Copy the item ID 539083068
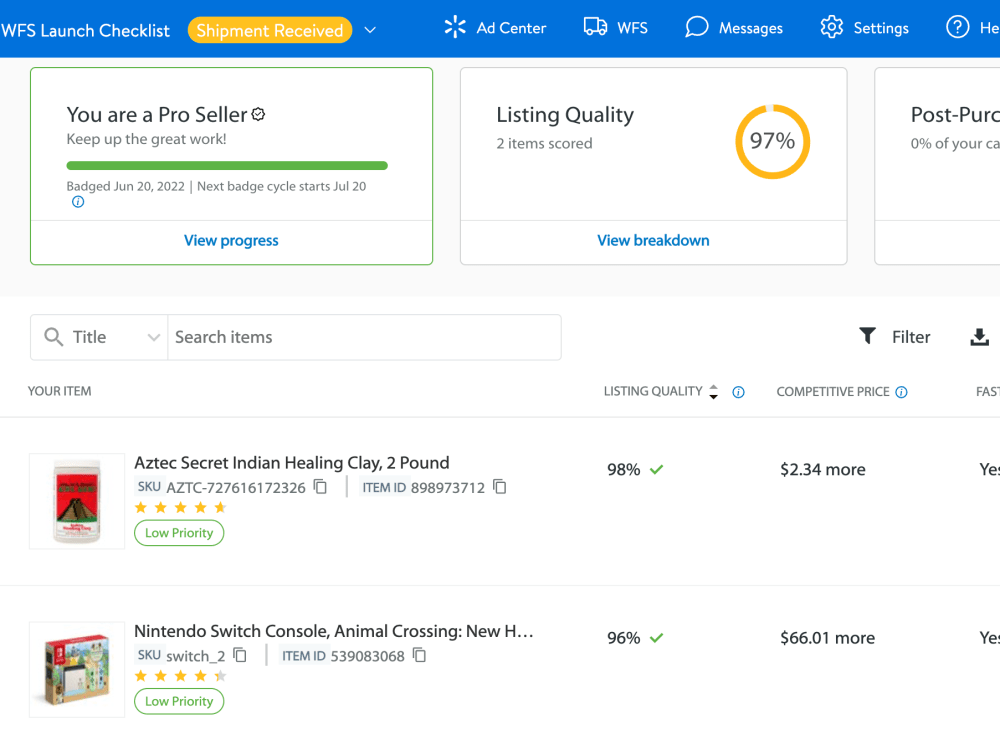This screenshot has height=750, width=1000. [420, 656]
